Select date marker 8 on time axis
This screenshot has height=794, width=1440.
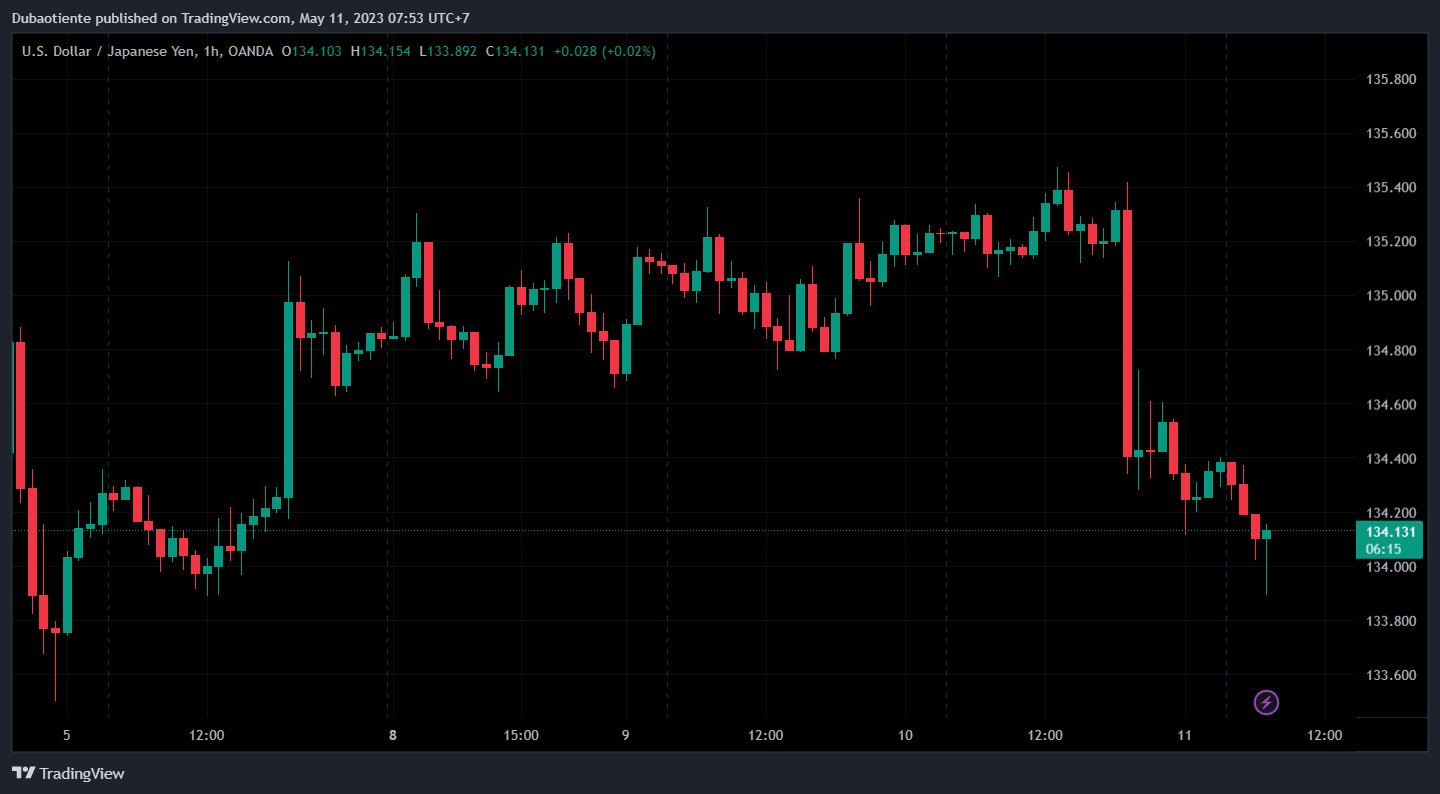(393, 735)
